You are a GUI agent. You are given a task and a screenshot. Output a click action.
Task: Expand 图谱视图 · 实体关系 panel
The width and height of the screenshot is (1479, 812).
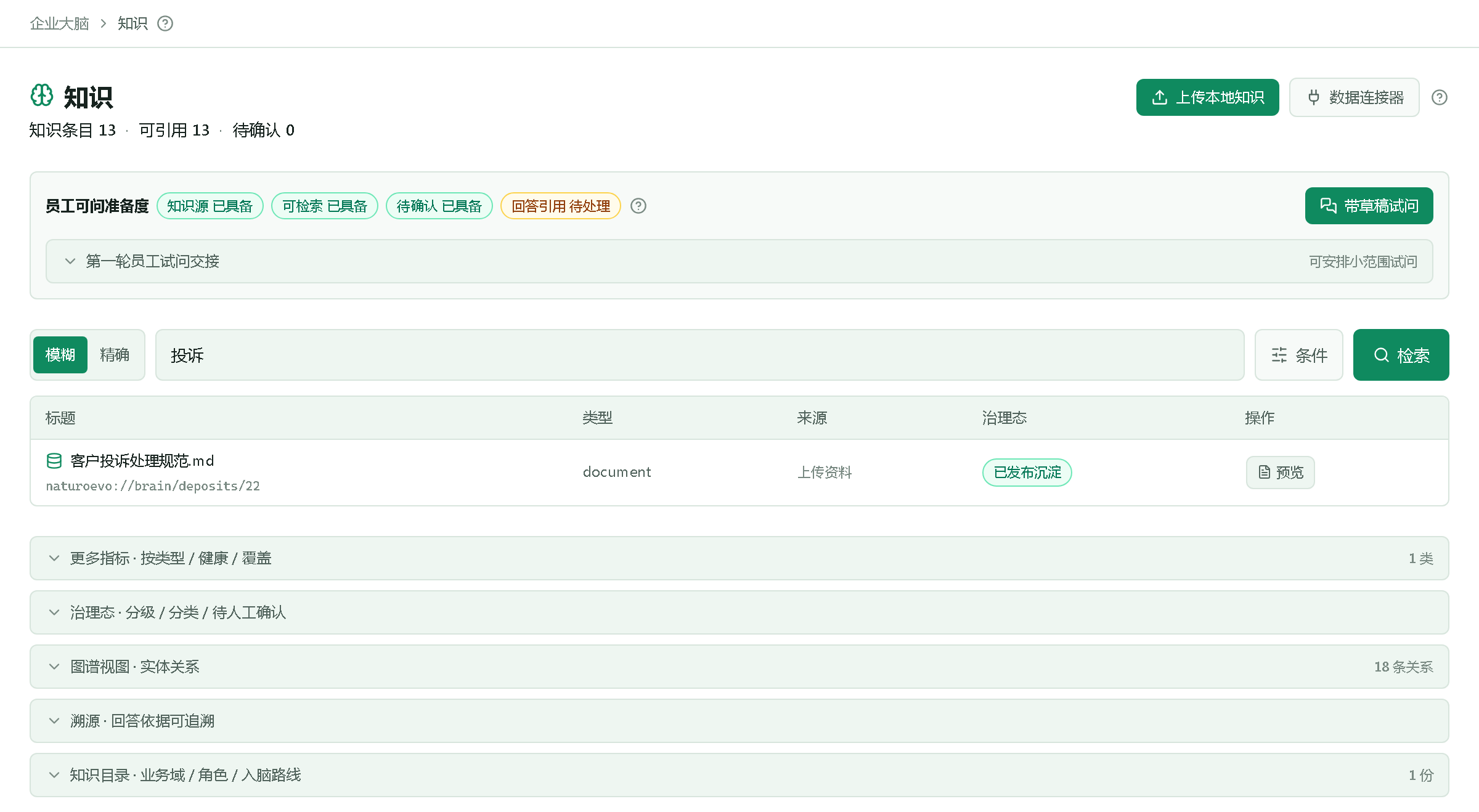pyautogui.click(x=739, y=667)
